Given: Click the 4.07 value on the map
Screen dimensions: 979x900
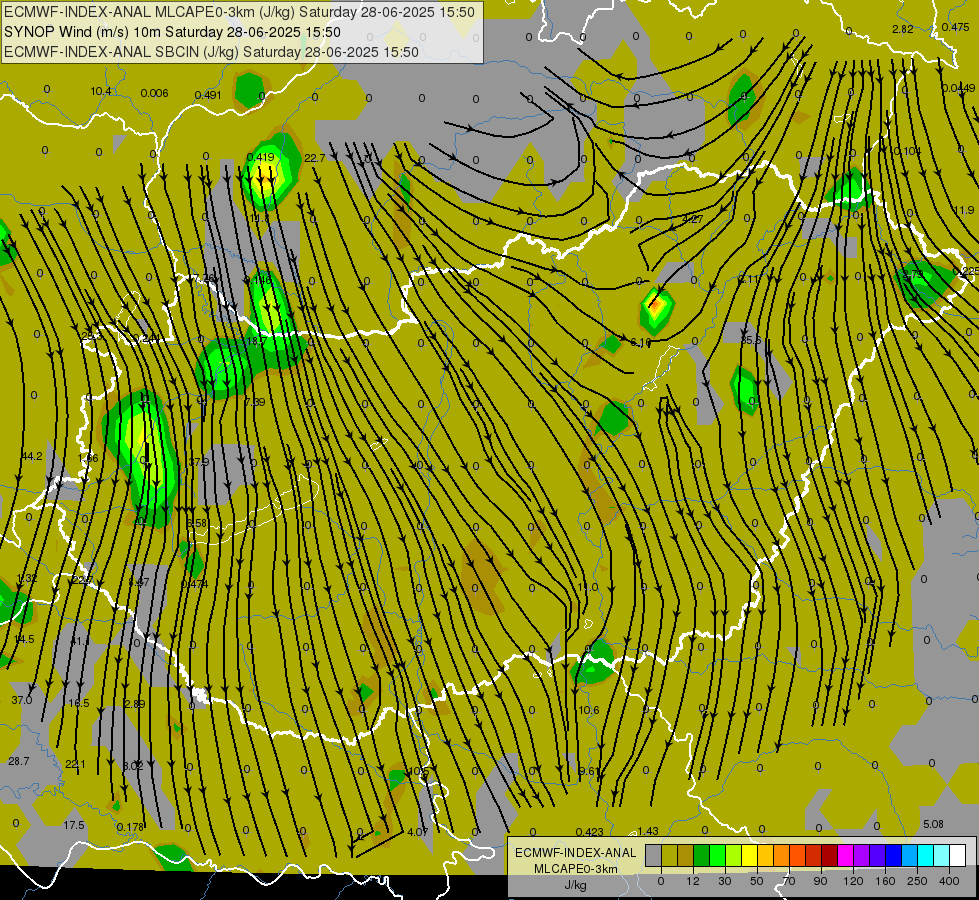Looking at the screenshot, I should (417, 832).
